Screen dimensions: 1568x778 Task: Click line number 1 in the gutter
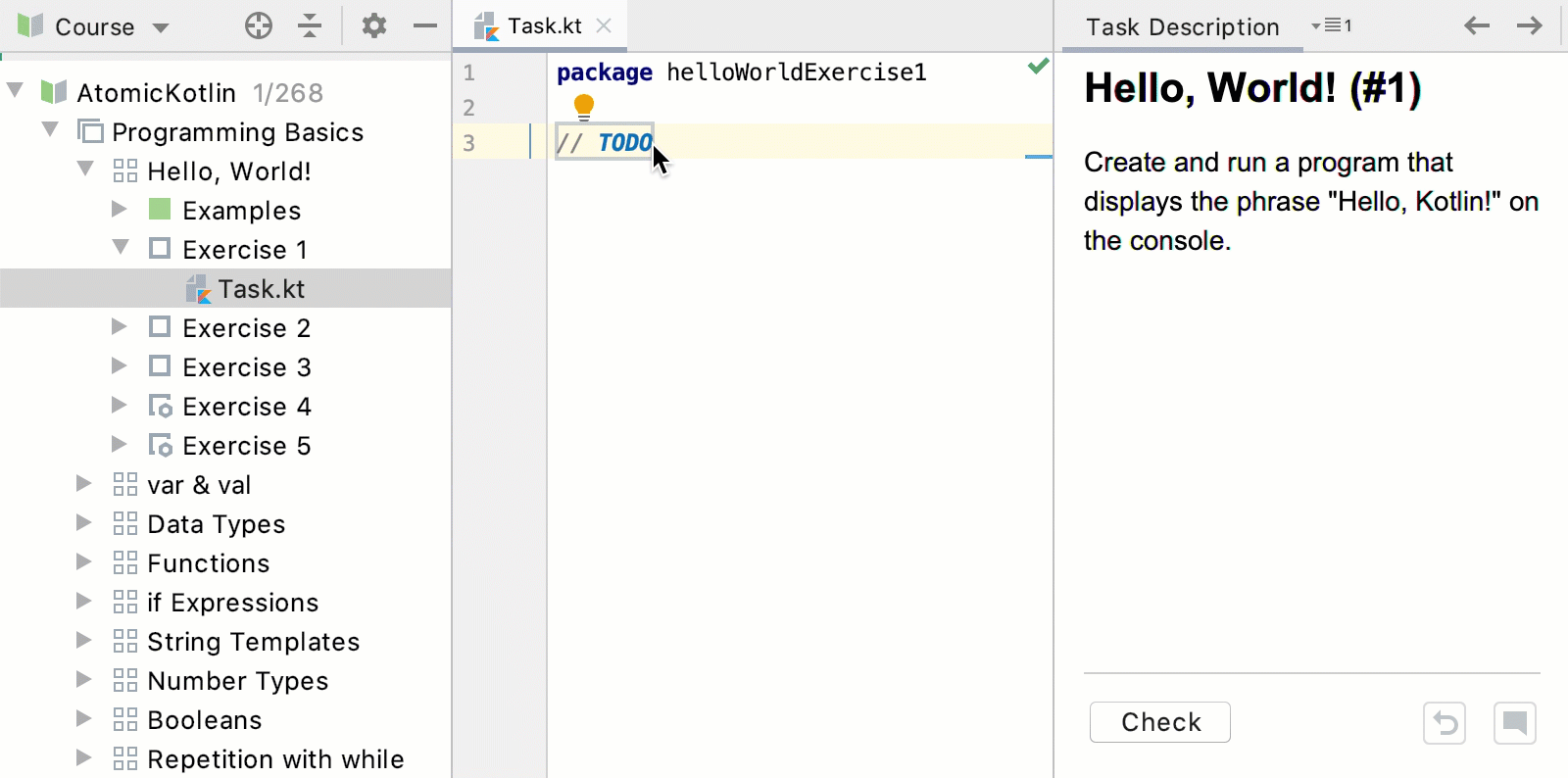click(469, 73)
